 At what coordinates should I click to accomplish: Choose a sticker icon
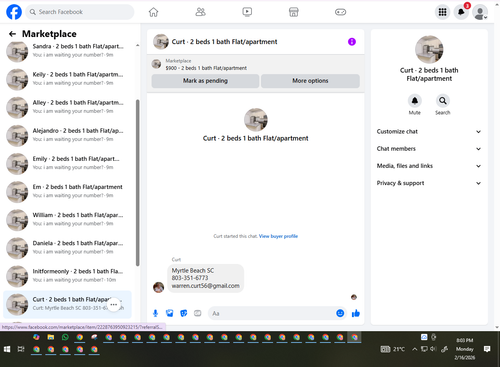click(x=184, y=313)
